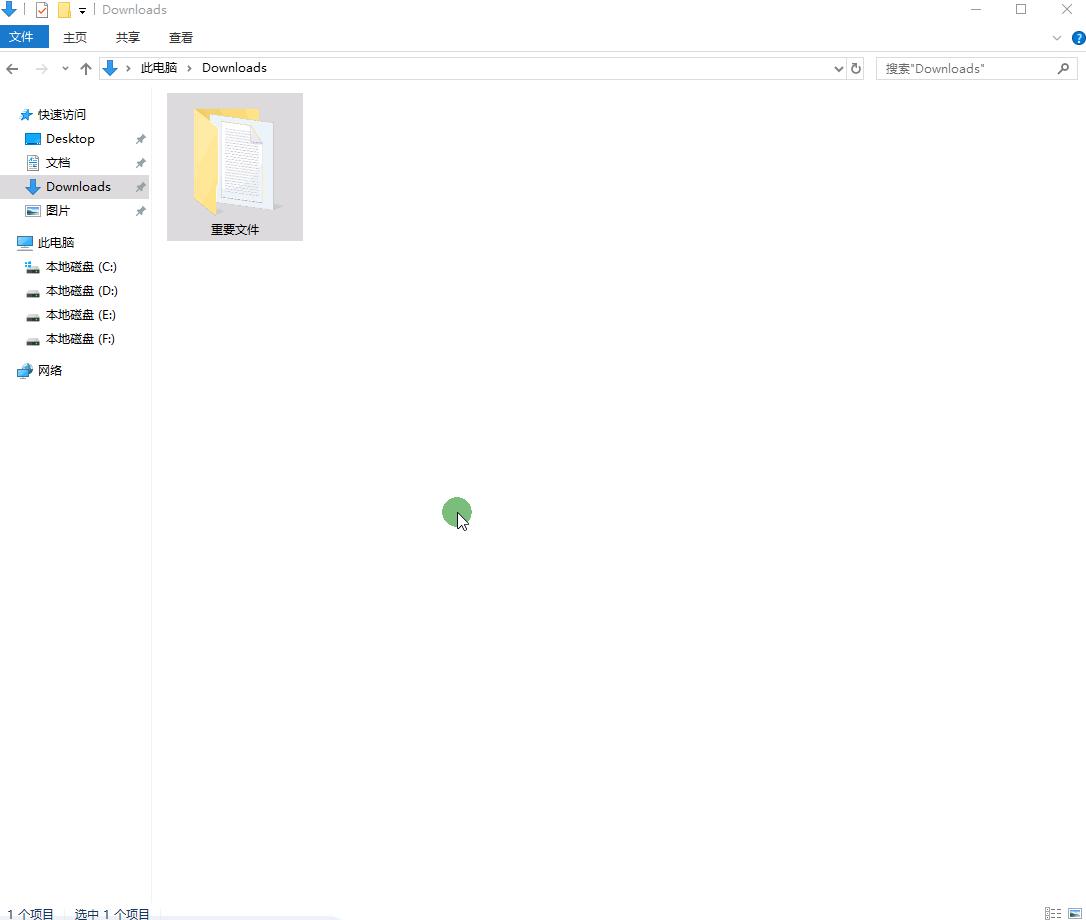Switch to details view icon in status bar
This screenshot has width=1086, height=920.
(x=1053, y=914)
